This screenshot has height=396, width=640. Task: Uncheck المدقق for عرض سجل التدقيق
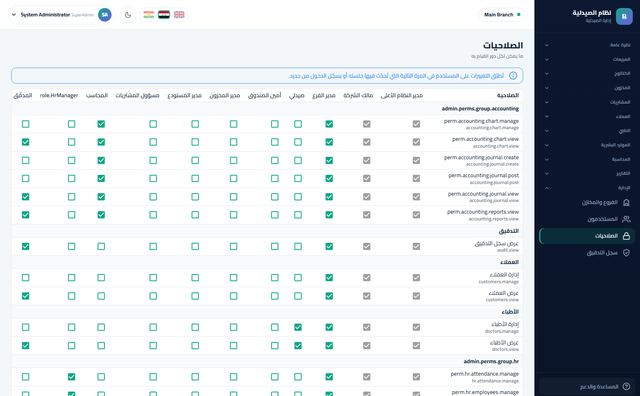coord(25,246)
